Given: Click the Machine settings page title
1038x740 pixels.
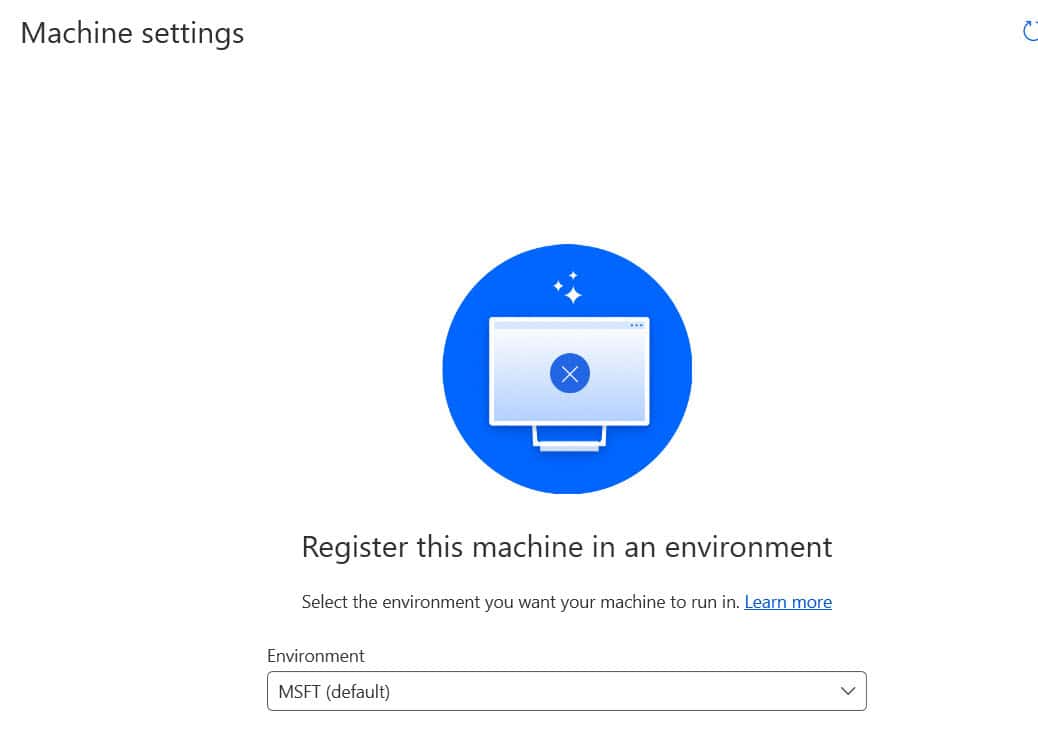Looking at the screenshot, I should 131,33.
